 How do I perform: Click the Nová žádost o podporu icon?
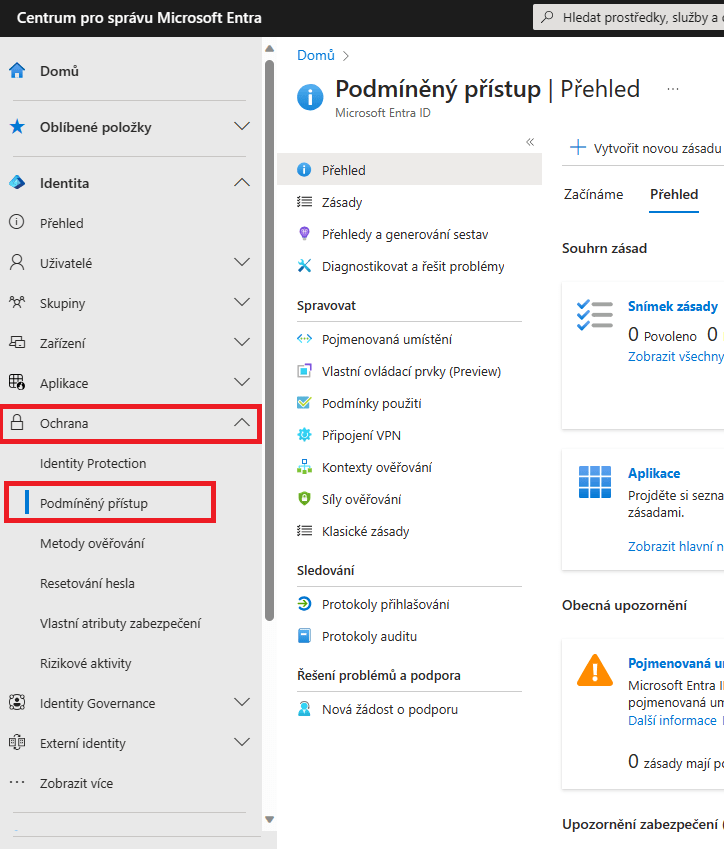coord(305,709)
